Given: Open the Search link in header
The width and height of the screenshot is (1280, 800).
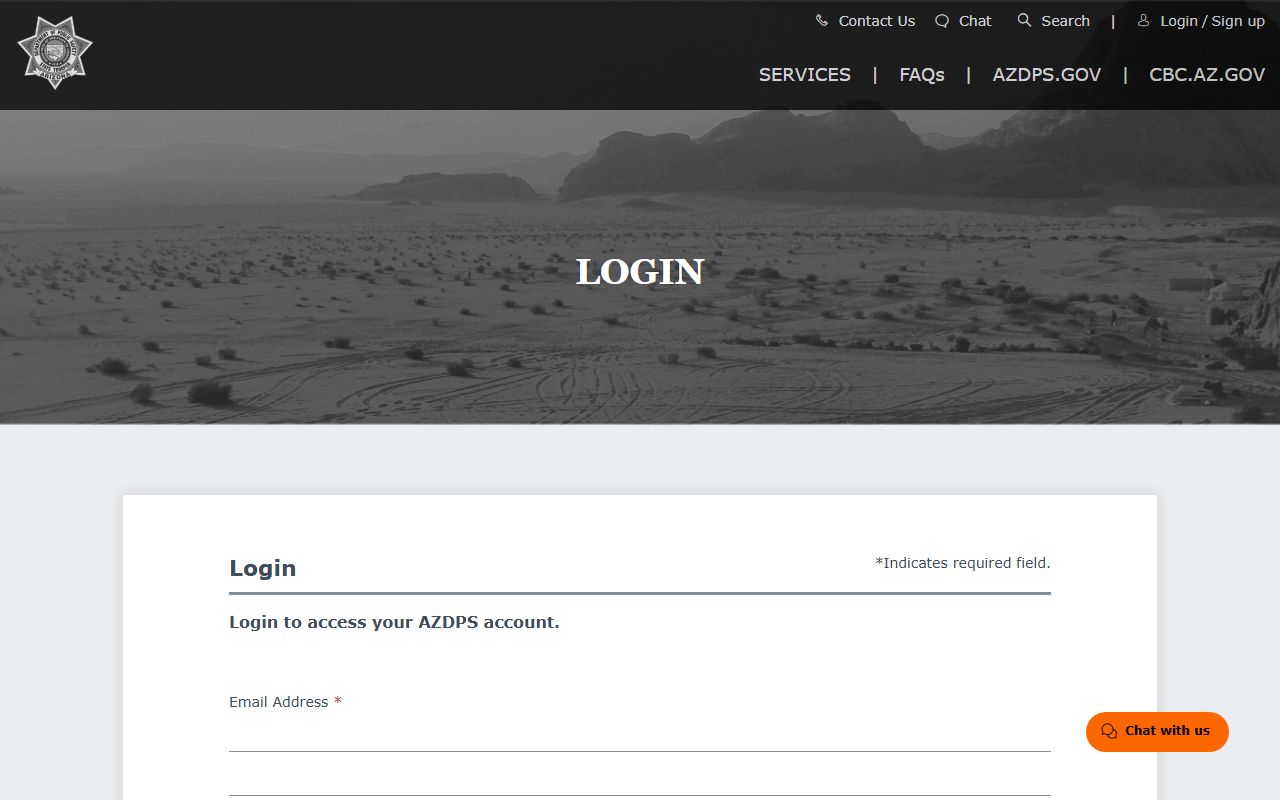Looking at the screenshot, I should pos(1065,21).
